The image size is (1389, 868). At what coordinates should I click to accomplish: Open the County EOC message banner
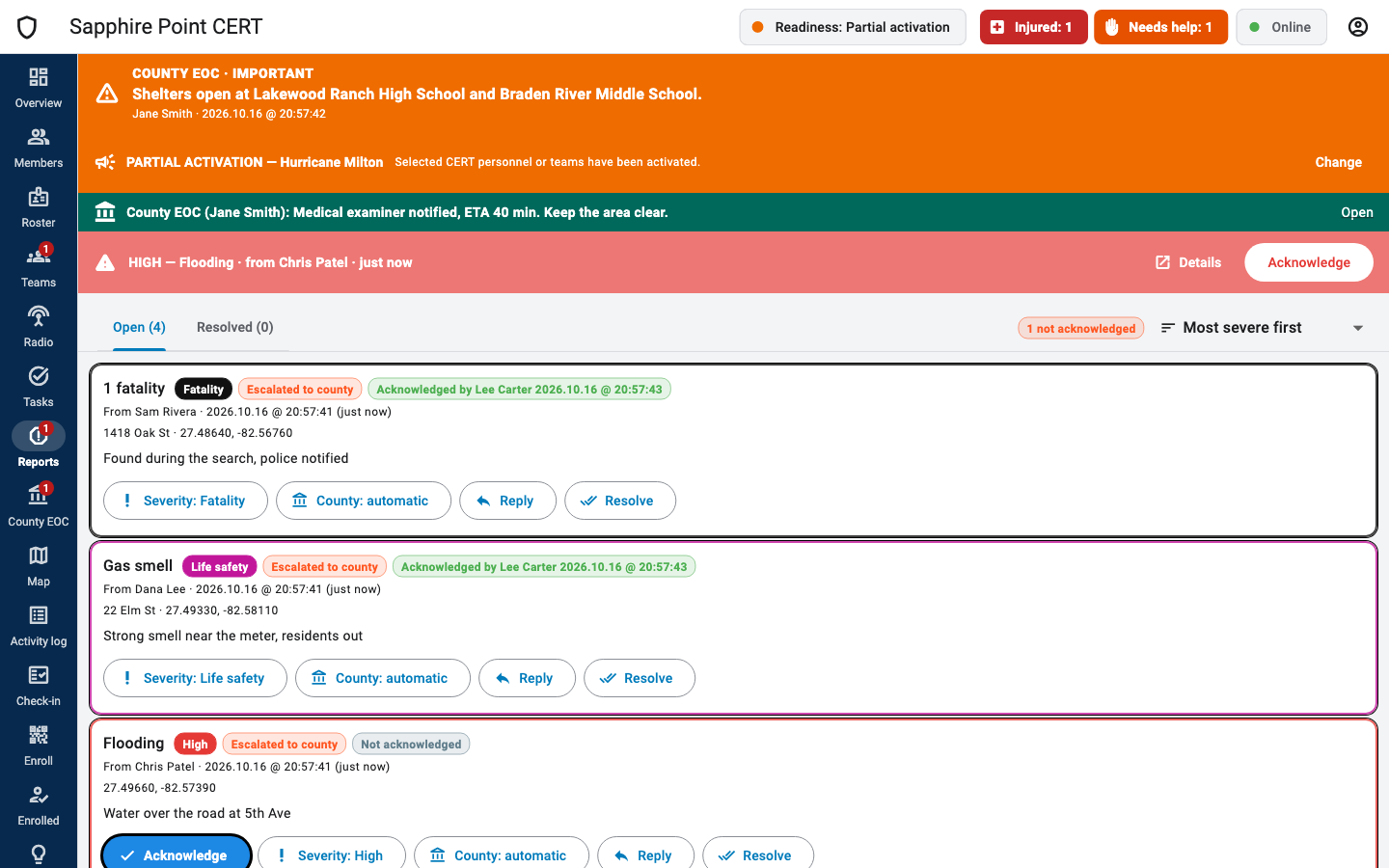pos(733,212)
